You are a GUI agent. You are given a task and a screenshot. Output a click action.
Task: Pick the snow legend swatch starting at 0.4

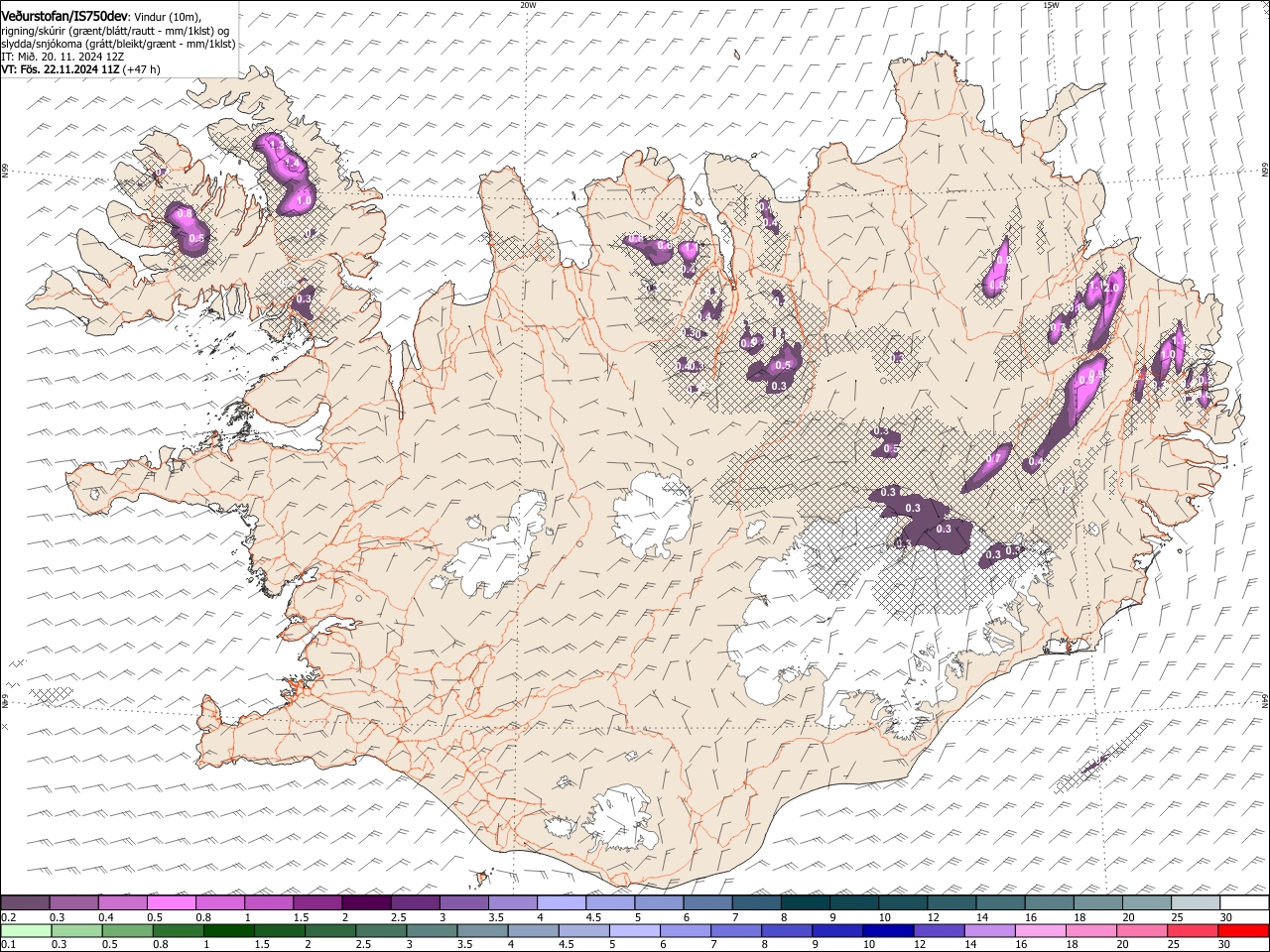(122, 903)
